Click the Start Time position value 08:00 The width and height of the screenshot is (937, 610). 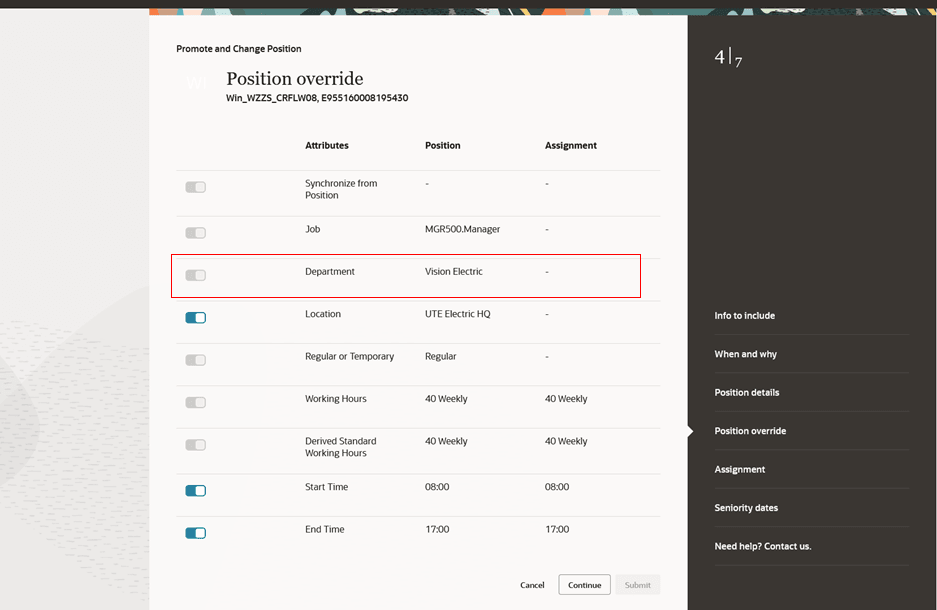(x=437, y=487)
